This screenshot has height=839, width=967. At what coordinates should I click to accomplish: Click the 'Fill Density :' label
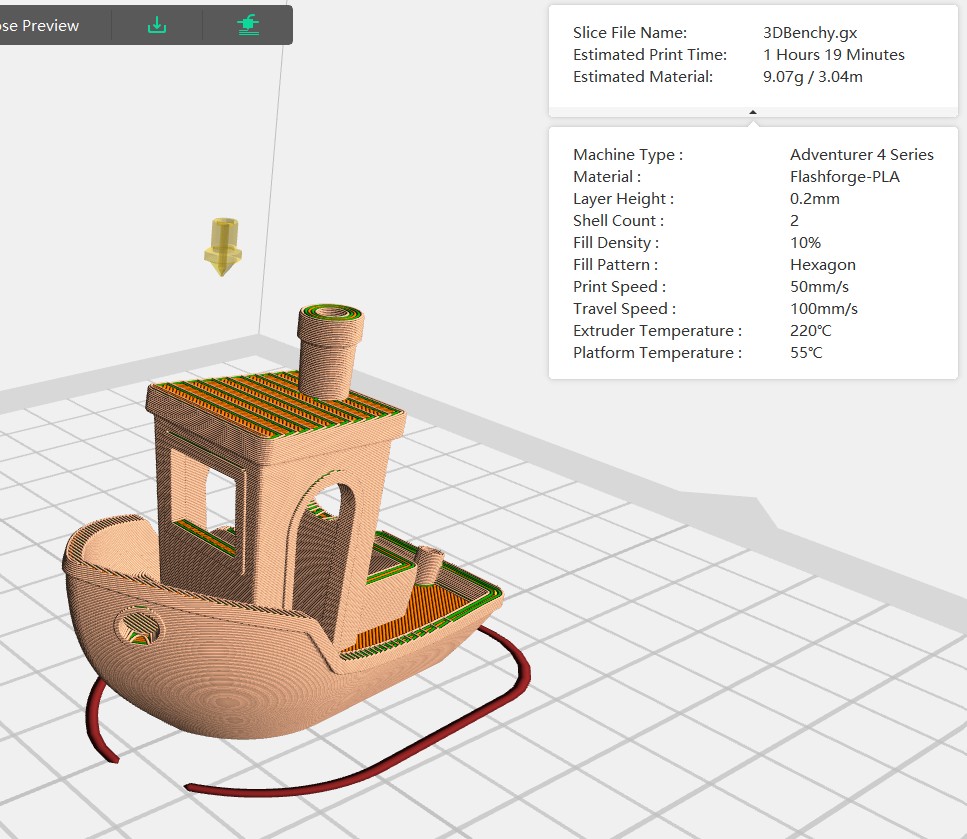(x=616, y=243)
